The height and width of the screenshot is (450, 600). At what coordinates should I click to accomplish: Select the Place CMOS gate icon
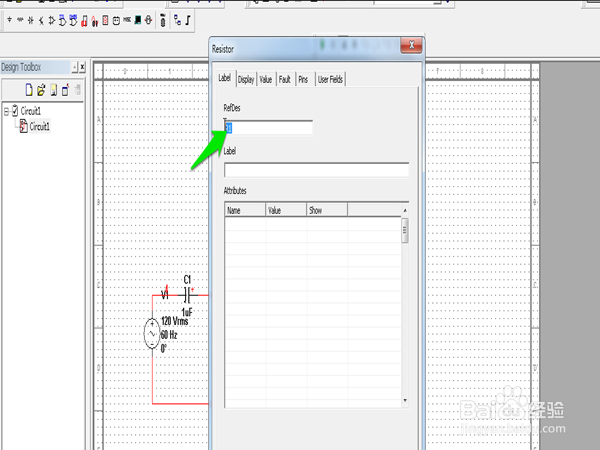click(73, 20)
